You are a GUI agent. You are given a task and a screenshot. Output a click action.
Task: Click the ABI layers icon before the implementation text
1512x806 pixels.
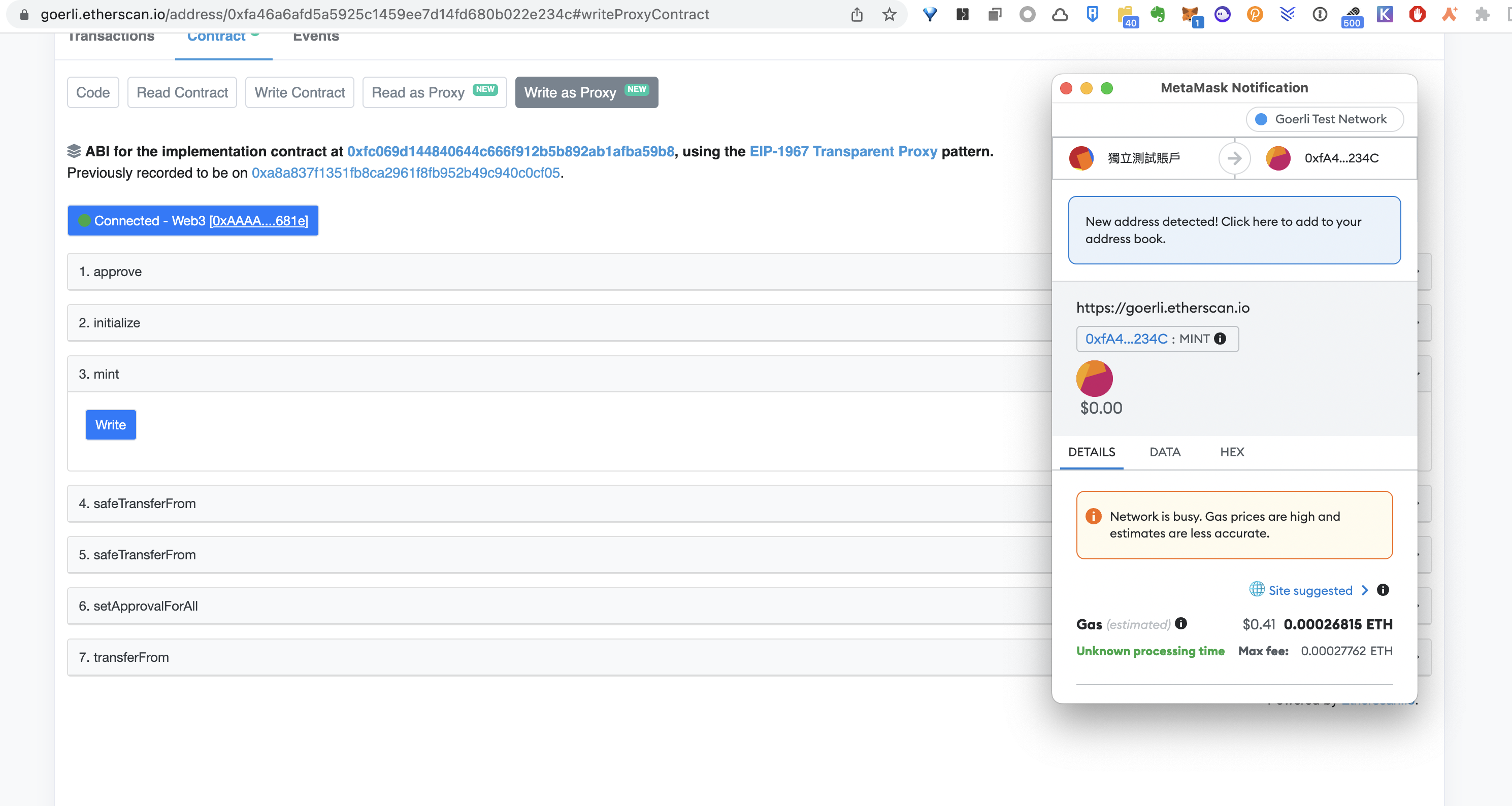[74, 151]
